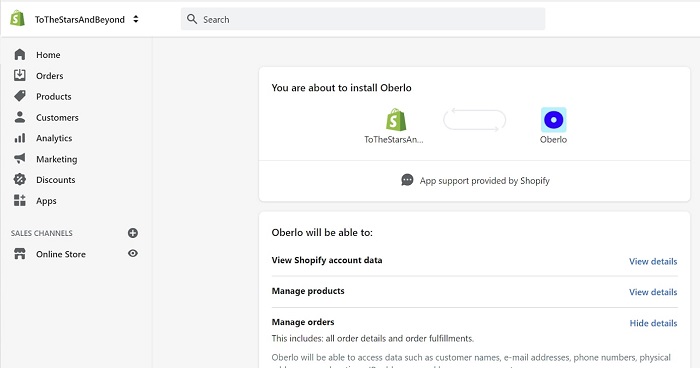700x368 pixels.
Task: View details for Manage products
Action: (x=653, y=292)
